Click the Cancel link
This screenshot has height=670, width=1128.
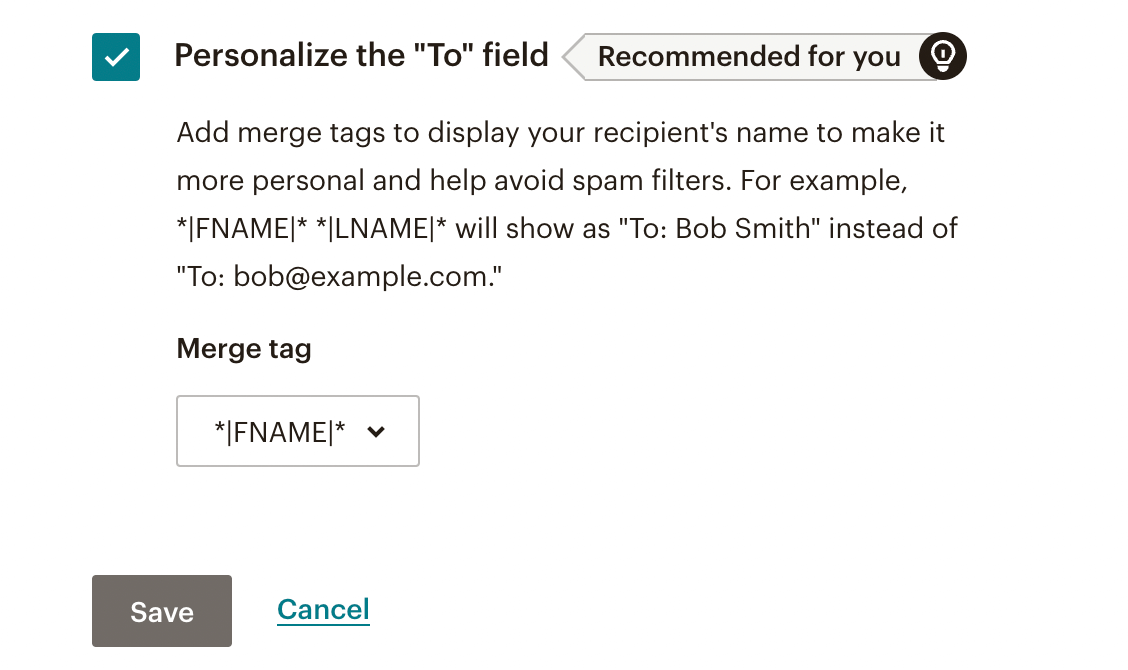323,609
